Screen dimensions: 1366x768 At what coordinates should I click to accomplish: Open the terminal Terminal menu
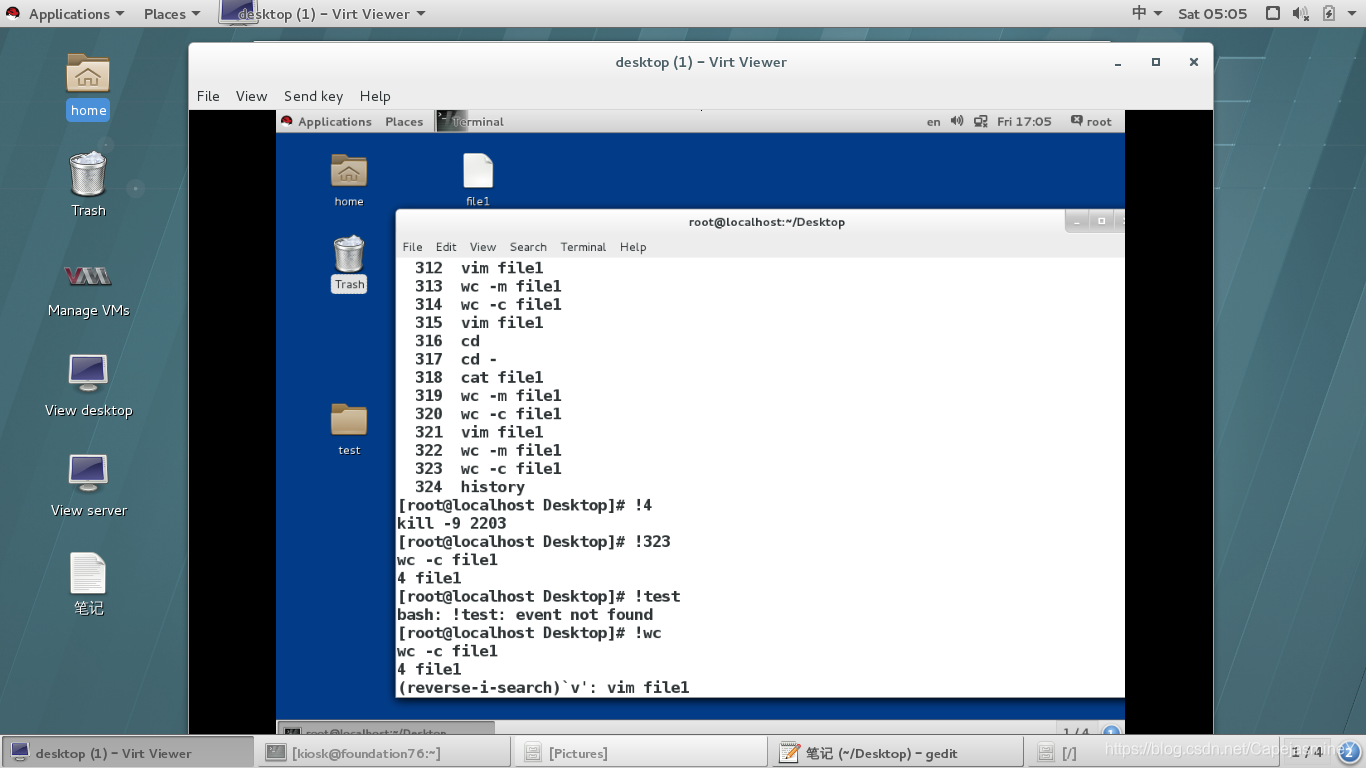(x=583, y=247)
